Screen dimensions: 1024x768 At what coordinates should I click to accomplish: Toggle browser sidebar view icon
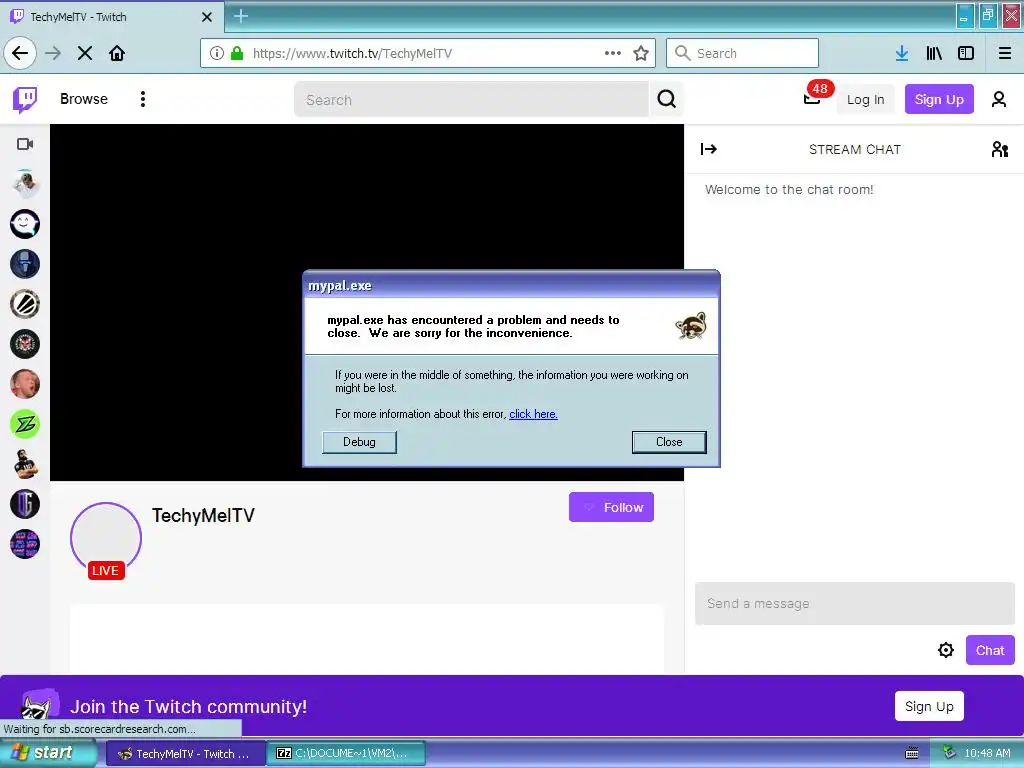966,54
